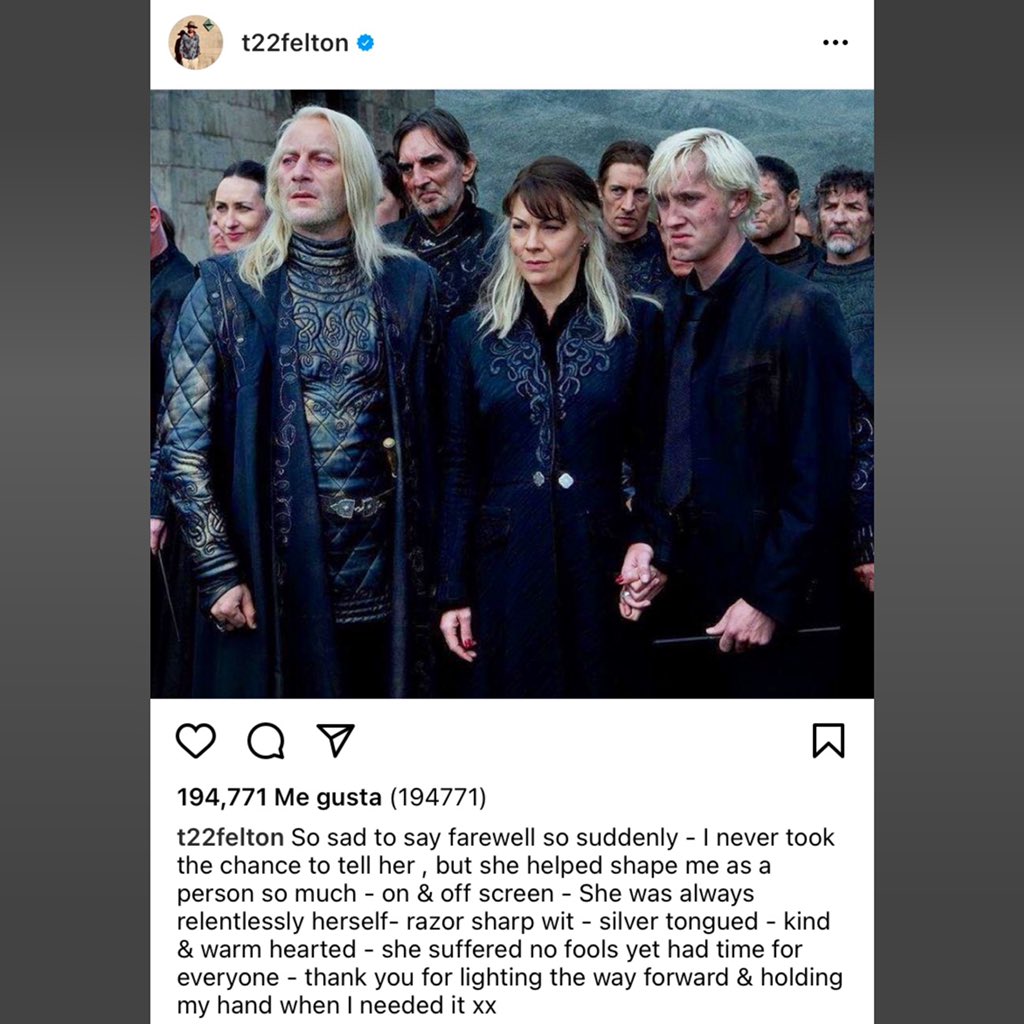Tap the caption text starting 'So sad to say farewell'
The width and height of the screenshot is (1024, 1024).
[x=509, y=921]
